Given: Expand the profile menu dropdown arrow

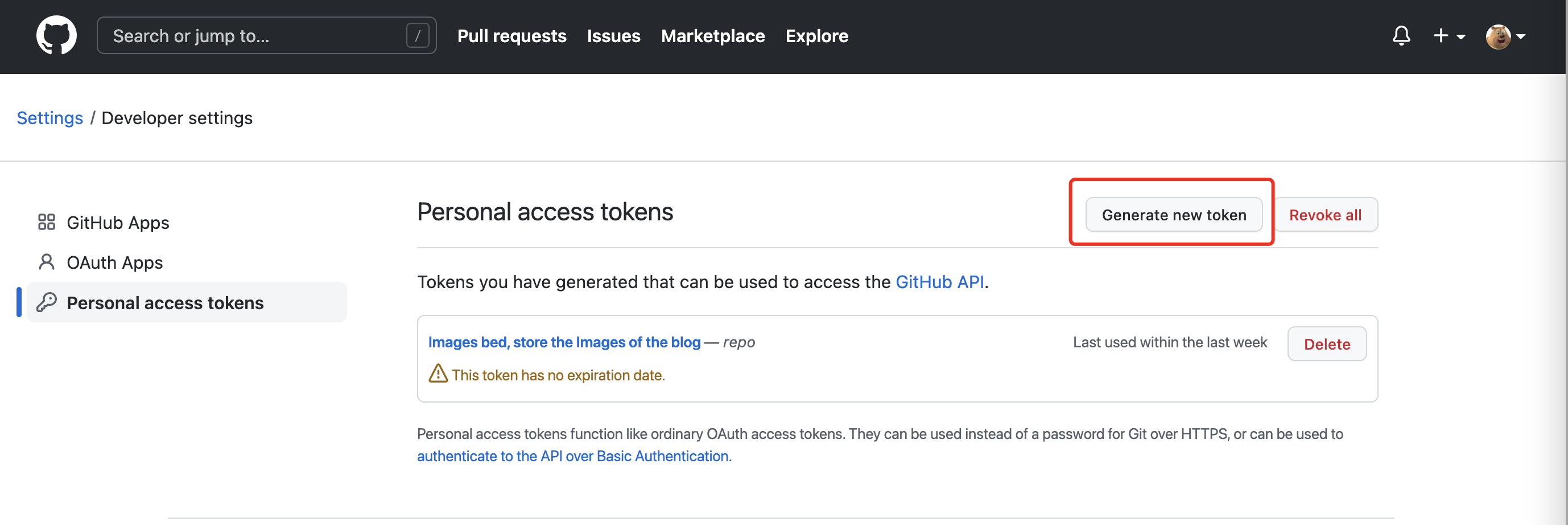Looking at the screenshot, I should (1521, 37).
